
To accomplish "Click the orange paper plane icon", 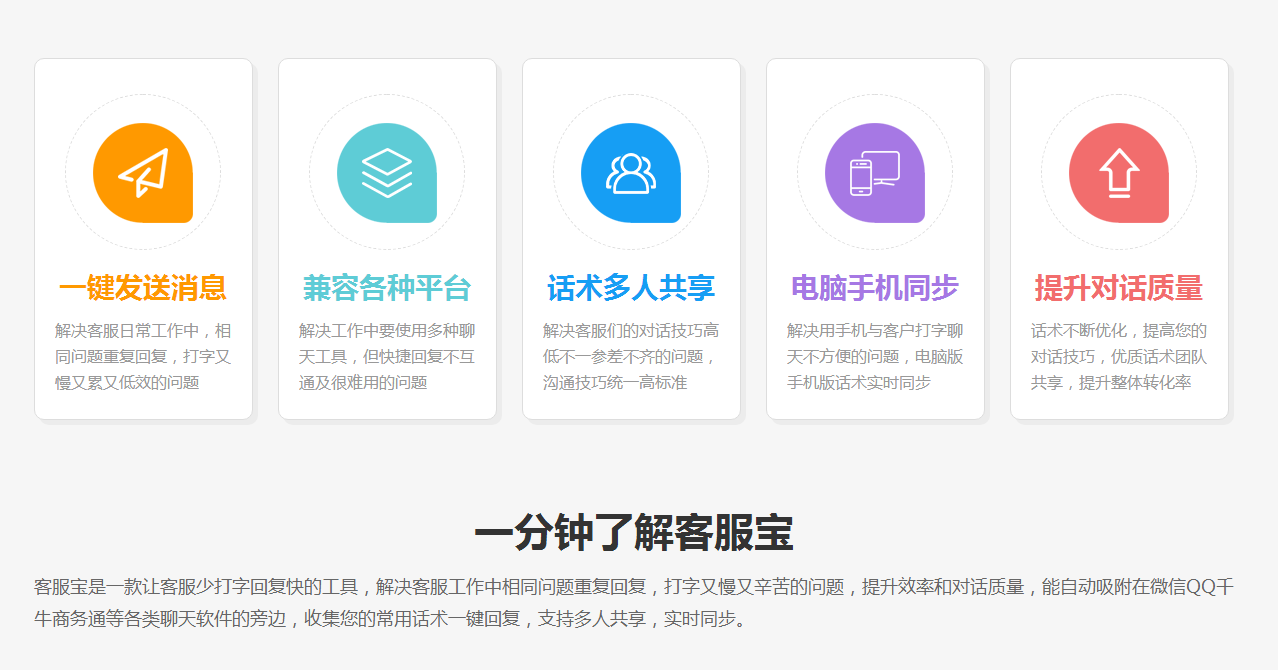I will pos(143,173).
